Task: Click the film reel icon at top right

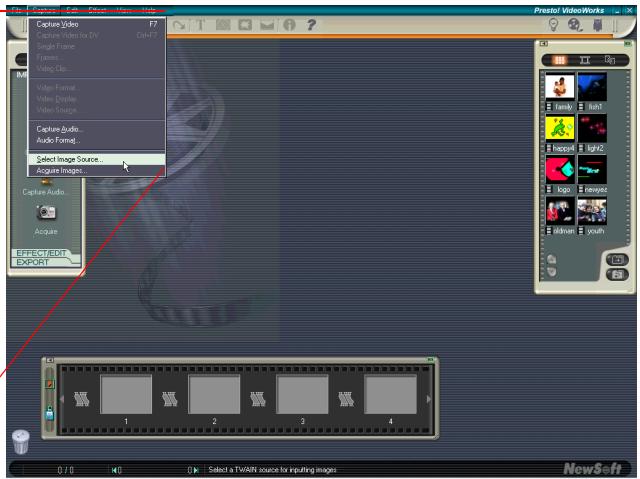Action: point(575,25)
